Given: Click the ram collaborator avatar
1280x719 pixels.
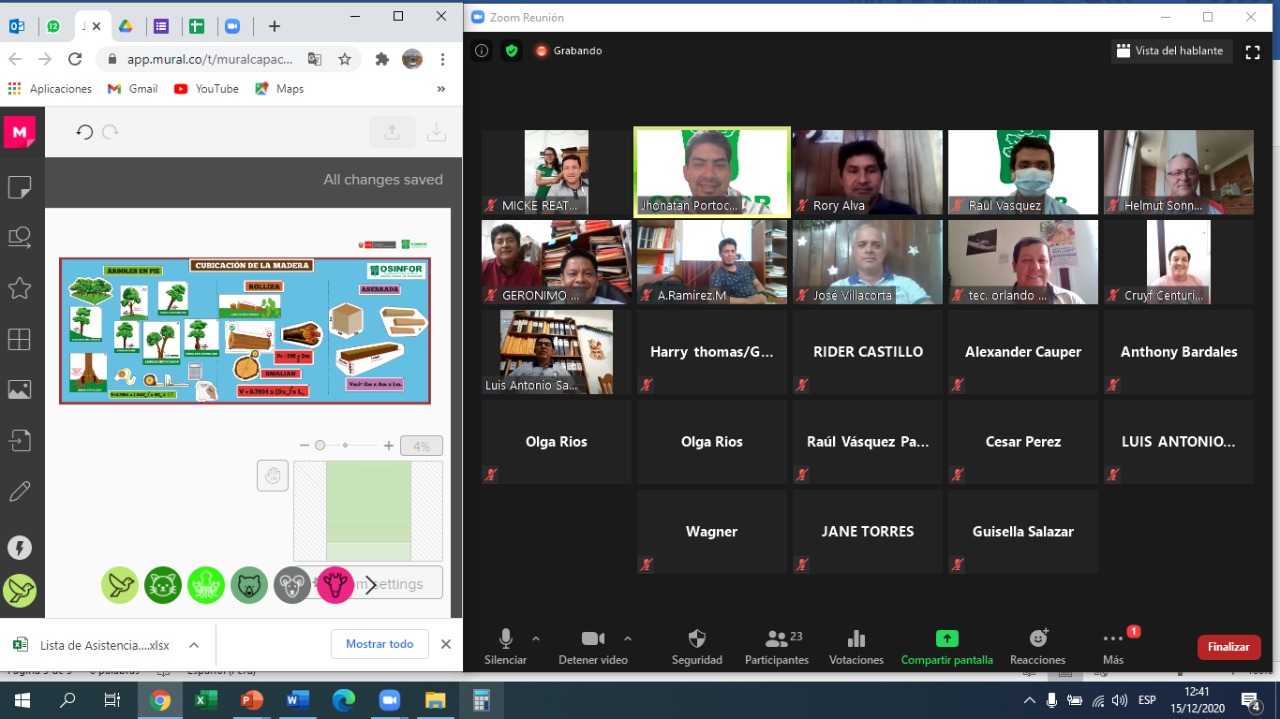Looking at the screenshot, I should (x=292, y=585).
